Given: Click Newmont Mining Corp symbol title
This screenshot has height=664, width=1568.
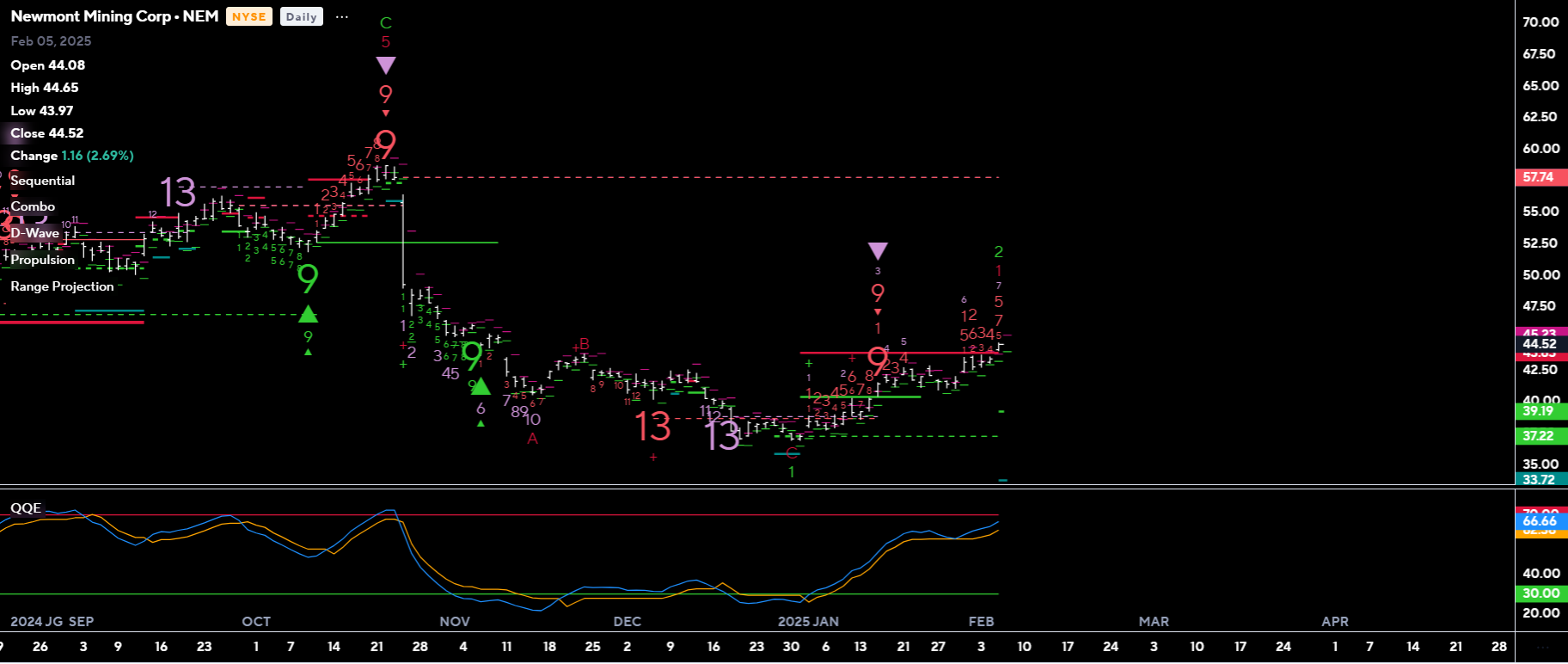Looking at the screenshot, I should [x=114, y=16].
